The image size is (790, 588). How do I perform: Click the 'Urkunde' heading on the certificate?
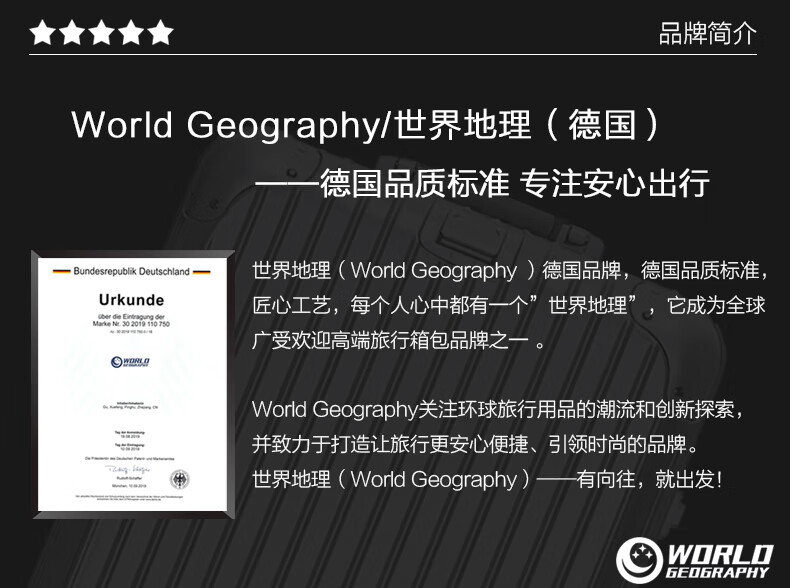[x=131, y=300]
